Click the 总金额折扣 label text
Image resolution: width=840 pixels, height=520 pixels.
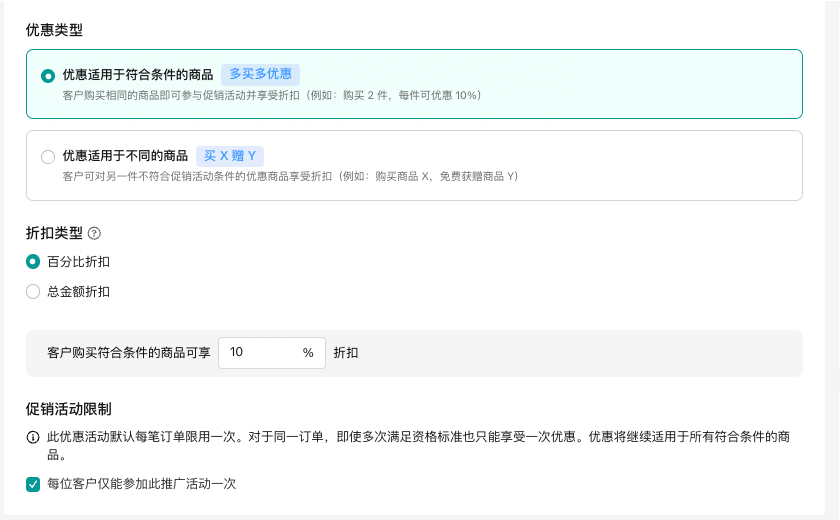(x=79, y=292)
